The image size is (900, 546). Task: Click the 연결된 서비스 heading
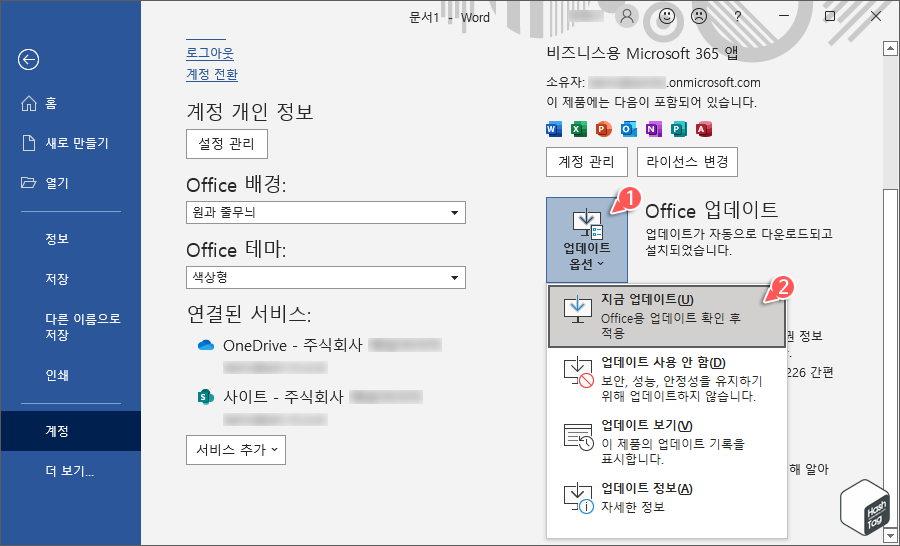(249, 313)
